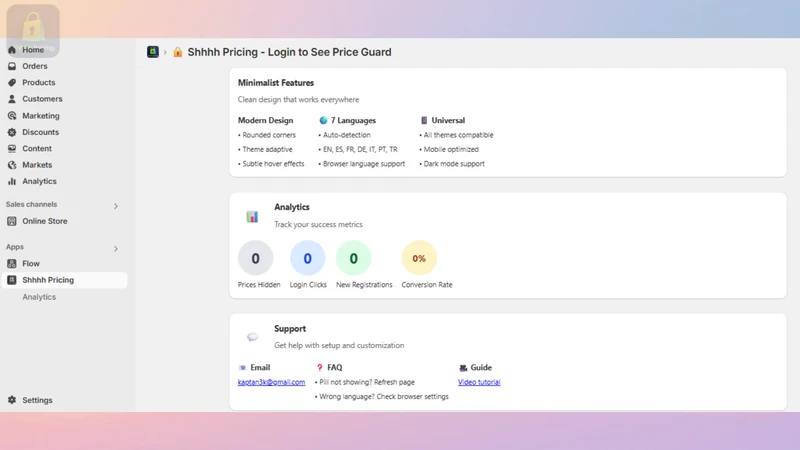This screenshot has width=800, height=450.
Task: Click the Login Clicks counter circle
Action: point(308,258)
